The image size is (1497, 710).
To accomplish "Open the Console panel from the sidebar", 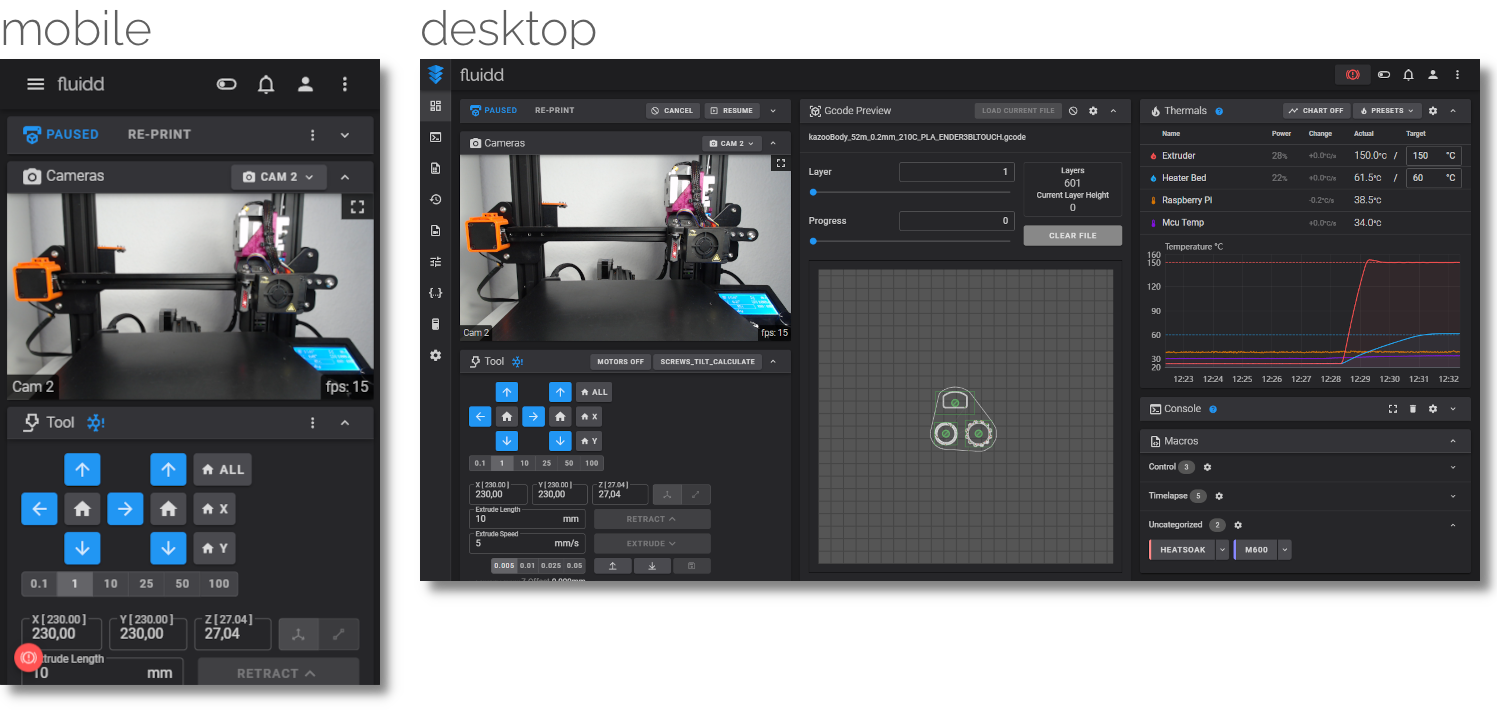I will (435, 137).
